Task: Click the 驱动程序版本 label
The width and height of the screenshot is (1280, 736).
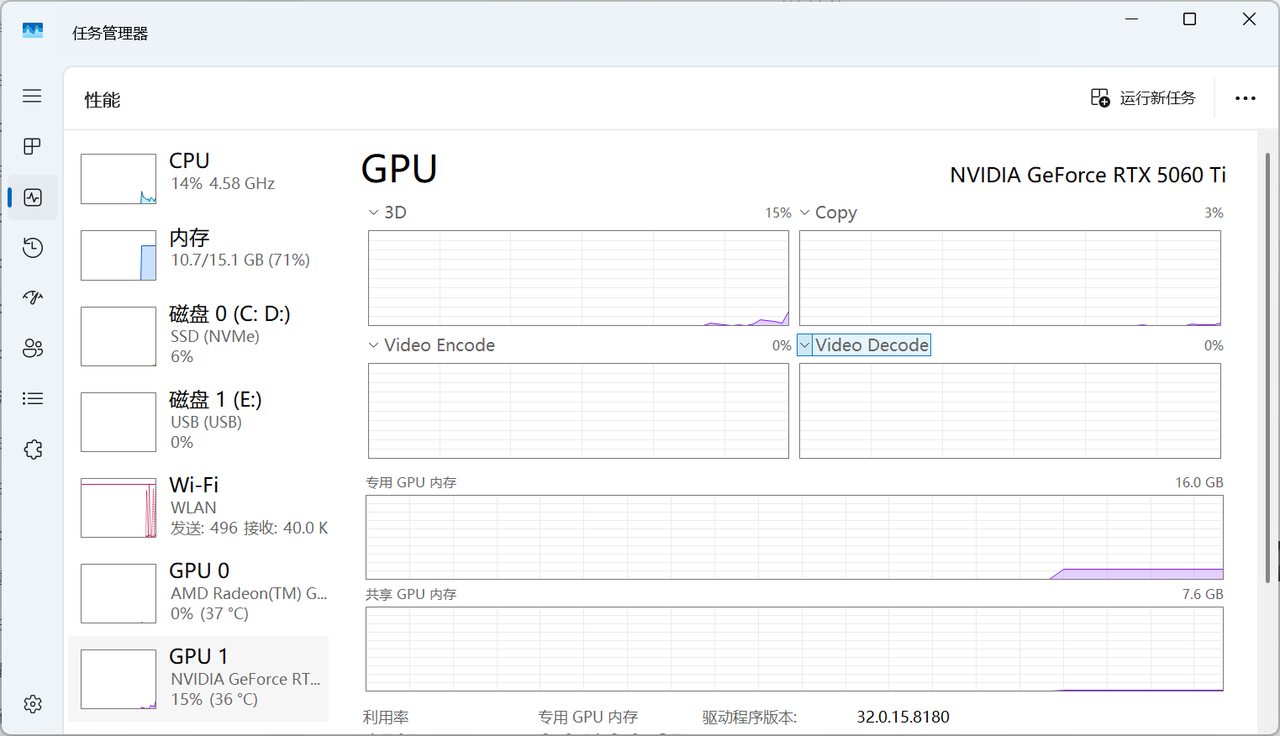Action: 749,717
